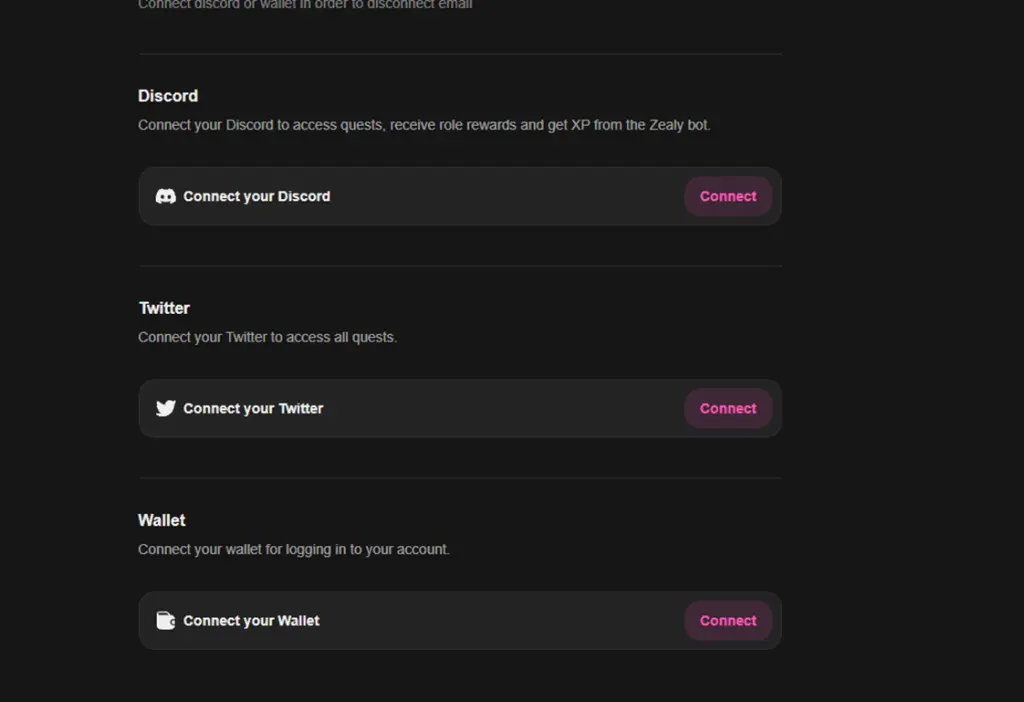
Task: Click the "Connect your Wallet" label
Action: (x=251, y=621)
